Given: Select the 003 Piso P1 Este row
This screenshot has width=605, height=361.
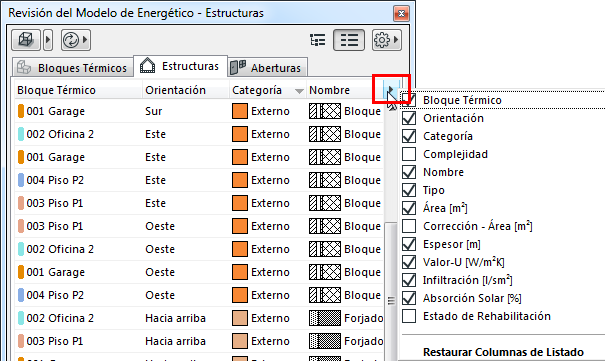Looking at the screenshot, I should 199,203.
